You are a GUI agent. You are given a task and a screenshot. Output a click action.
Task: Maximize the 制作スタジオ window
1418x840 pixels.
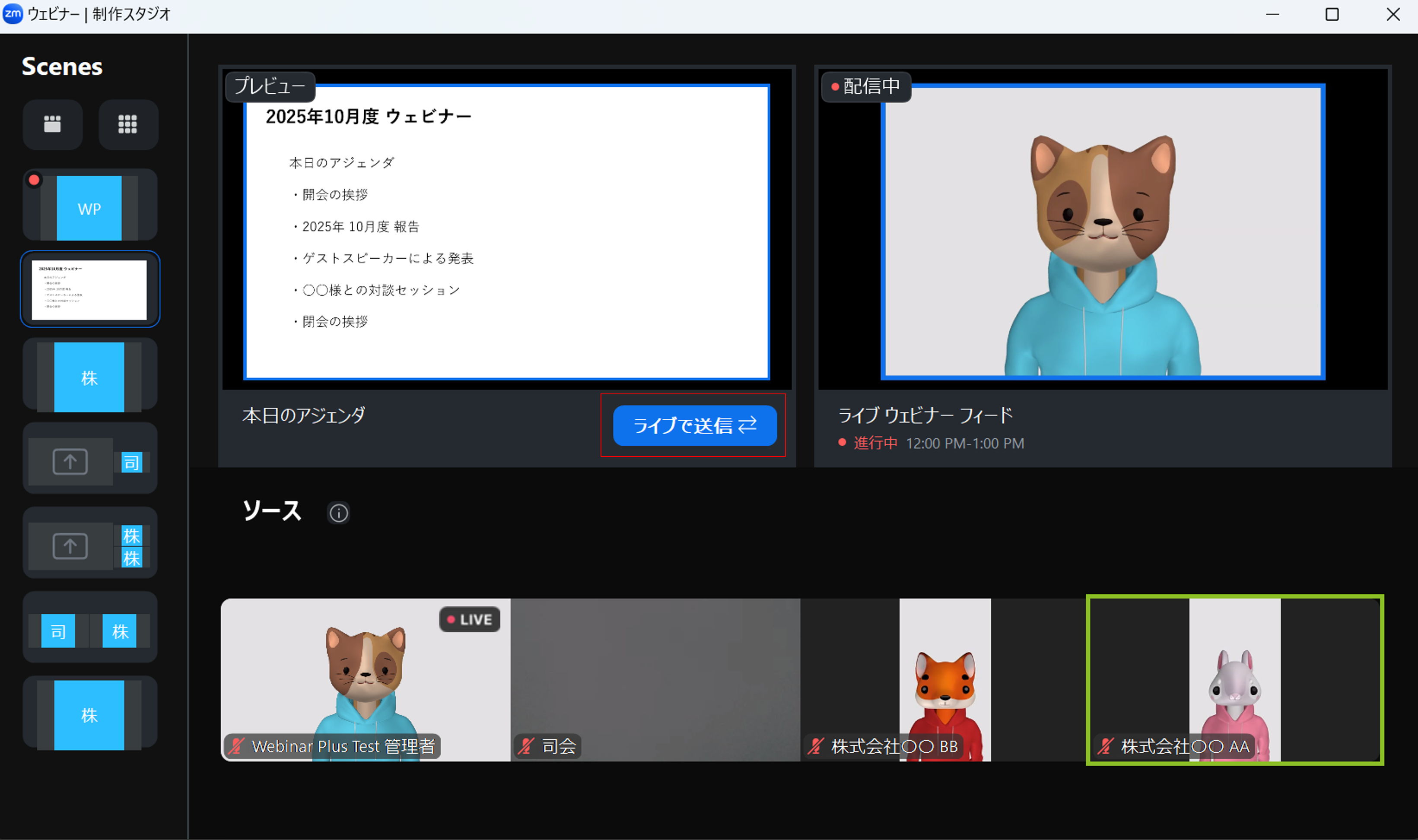pyautogui.click(x=1332, y=14)
